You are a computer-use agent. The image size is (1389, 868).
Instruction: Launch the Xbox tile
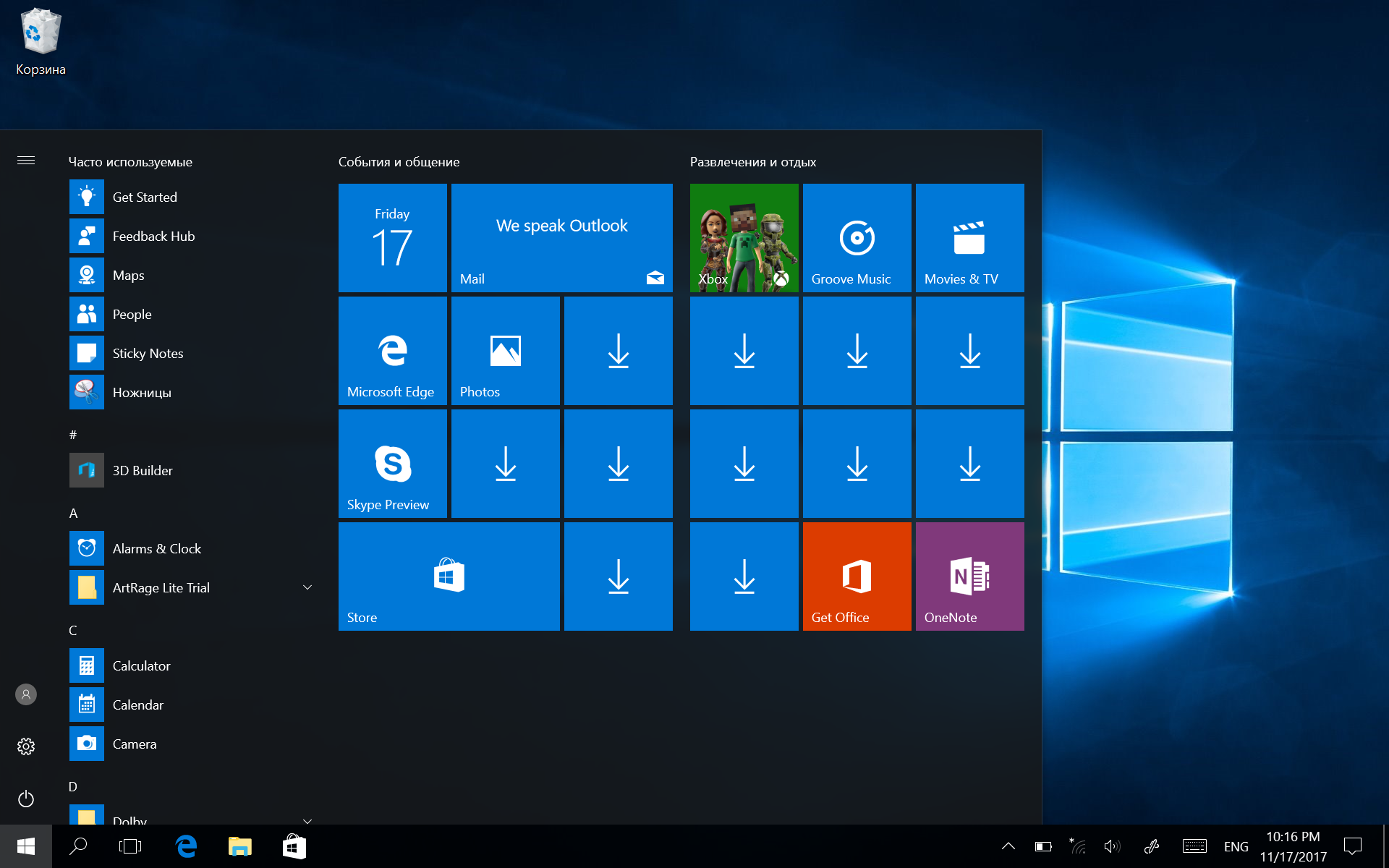[744, 238]
